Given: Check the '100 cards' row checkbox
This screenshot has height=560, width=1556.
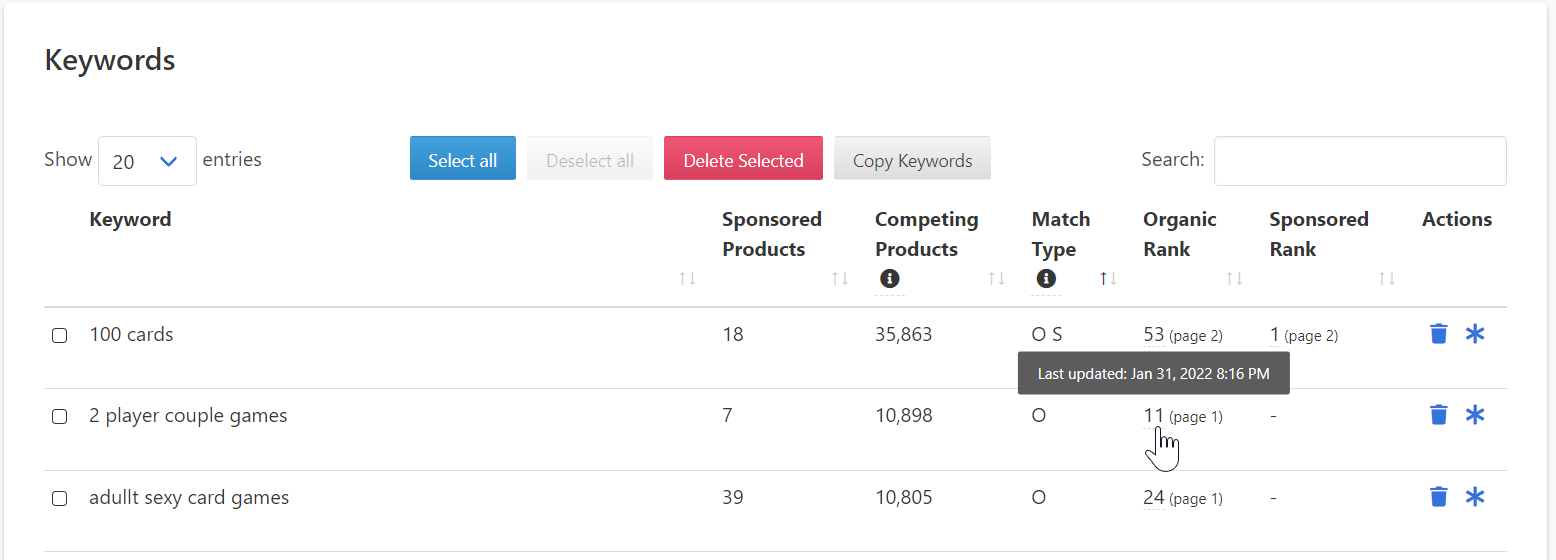Looking at the screenshot, I should 59,336.
